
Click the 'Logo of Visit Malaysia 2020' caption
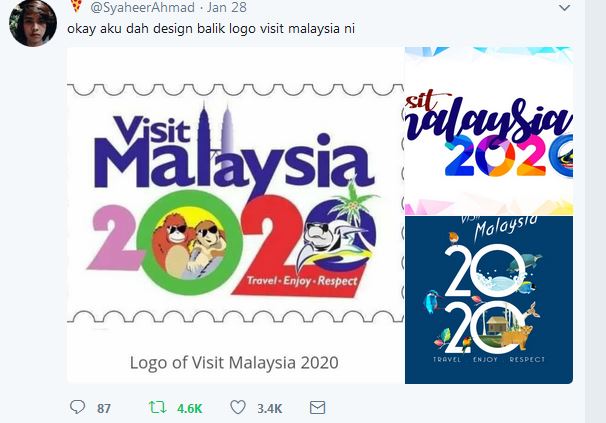tap(234, 363)
